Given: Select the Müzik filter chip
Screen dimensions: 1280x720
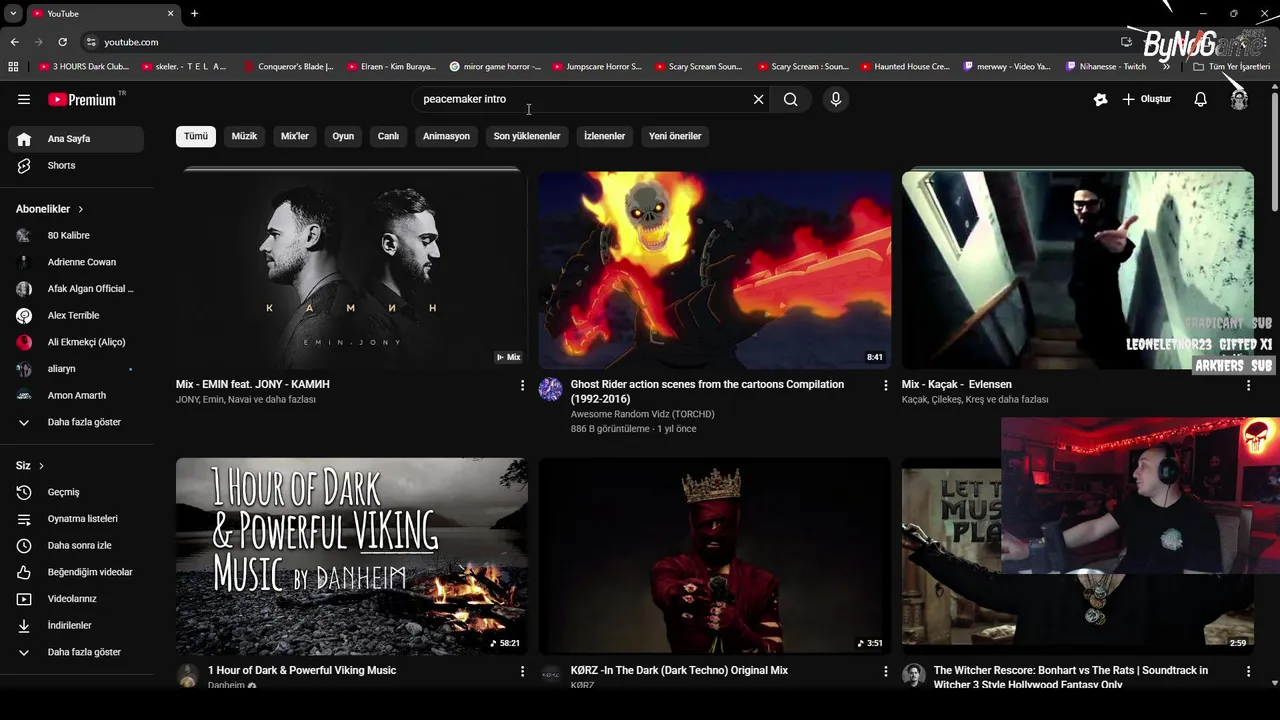Looking at the screenshot, I should tap(244, 136).
